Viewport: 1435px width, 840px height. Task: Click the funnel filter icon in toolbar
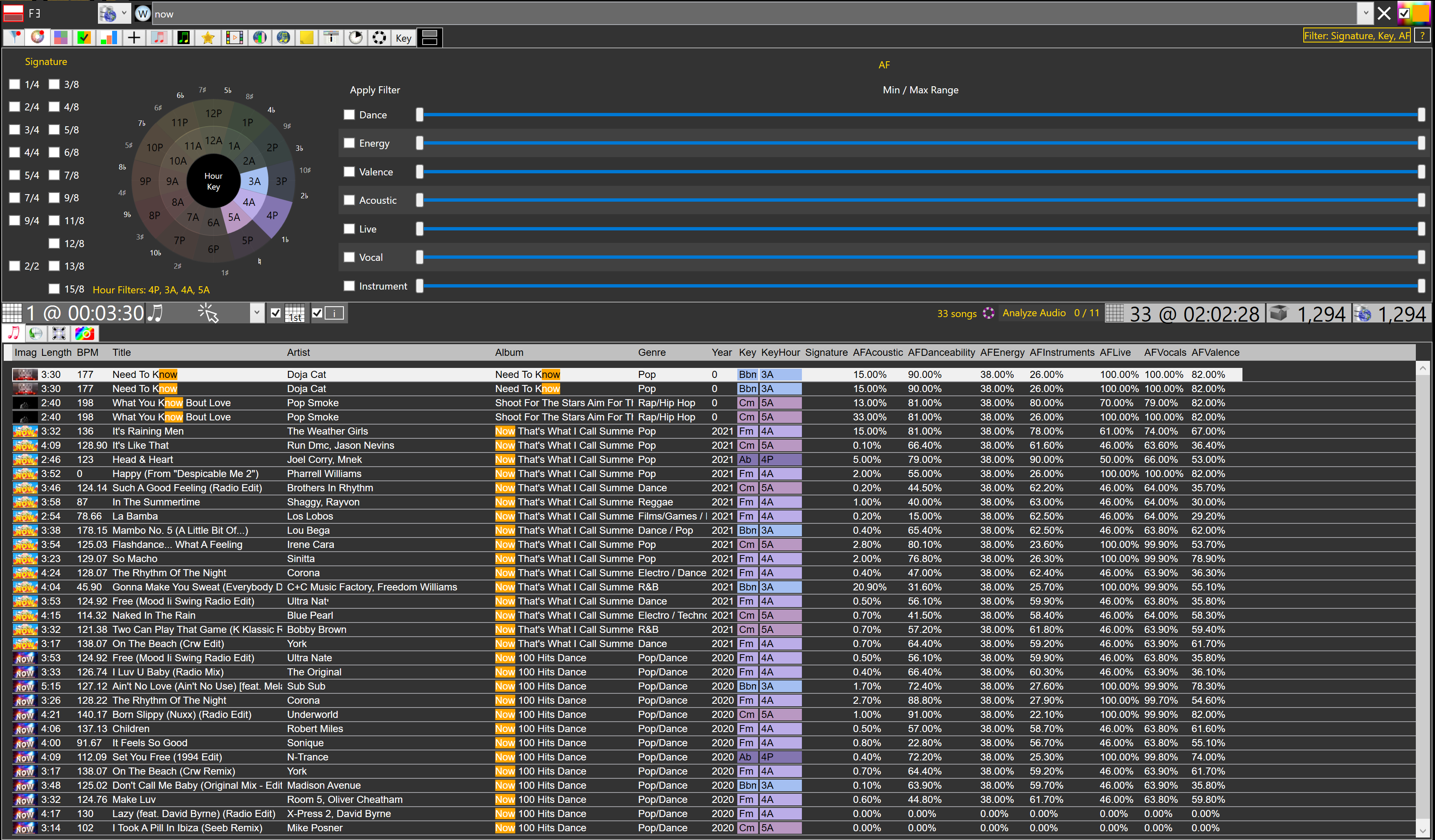tap(14, 37)
